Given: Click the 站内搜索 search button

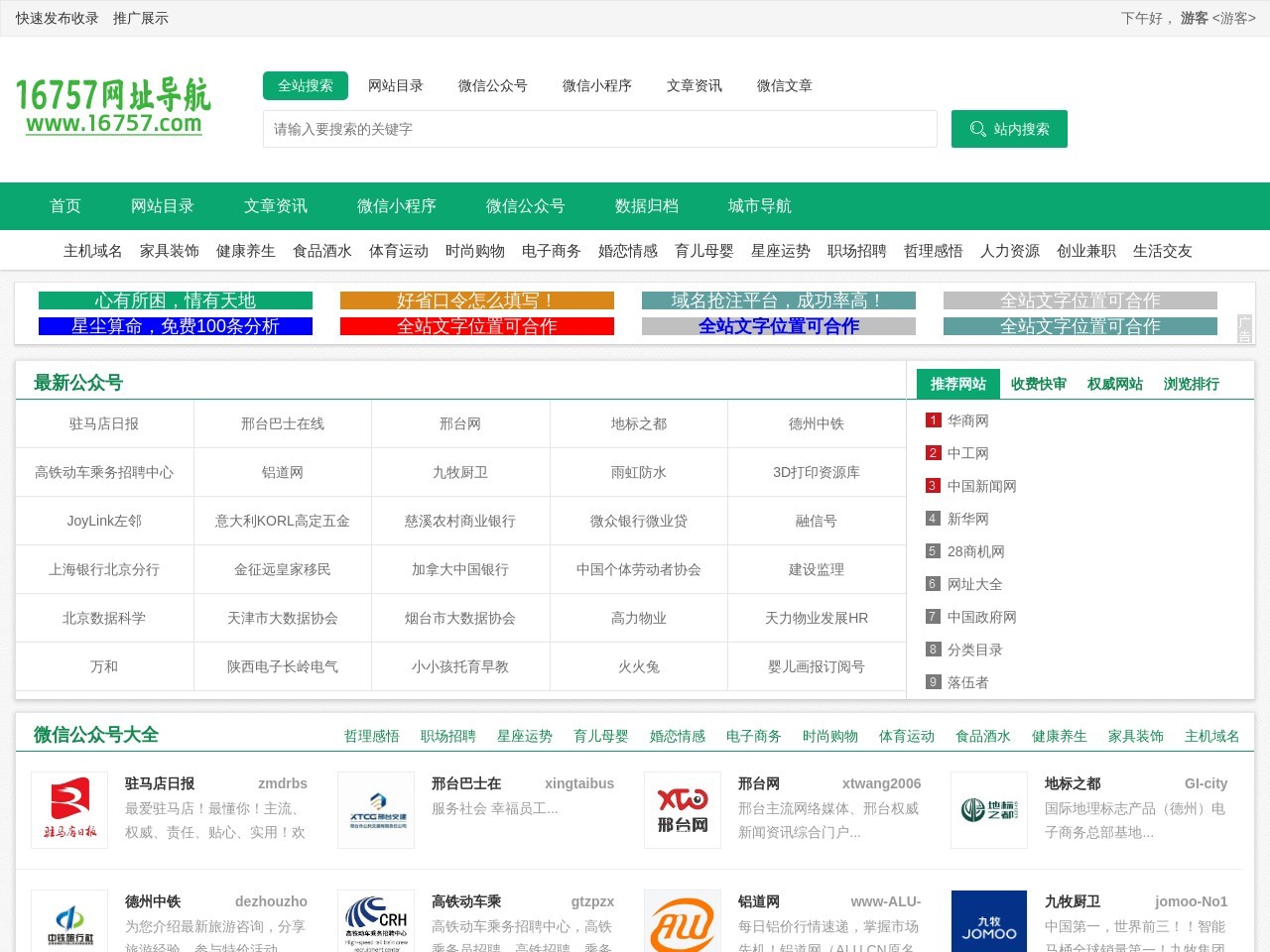Looking at the screenshot, I should click(1009, 129).
